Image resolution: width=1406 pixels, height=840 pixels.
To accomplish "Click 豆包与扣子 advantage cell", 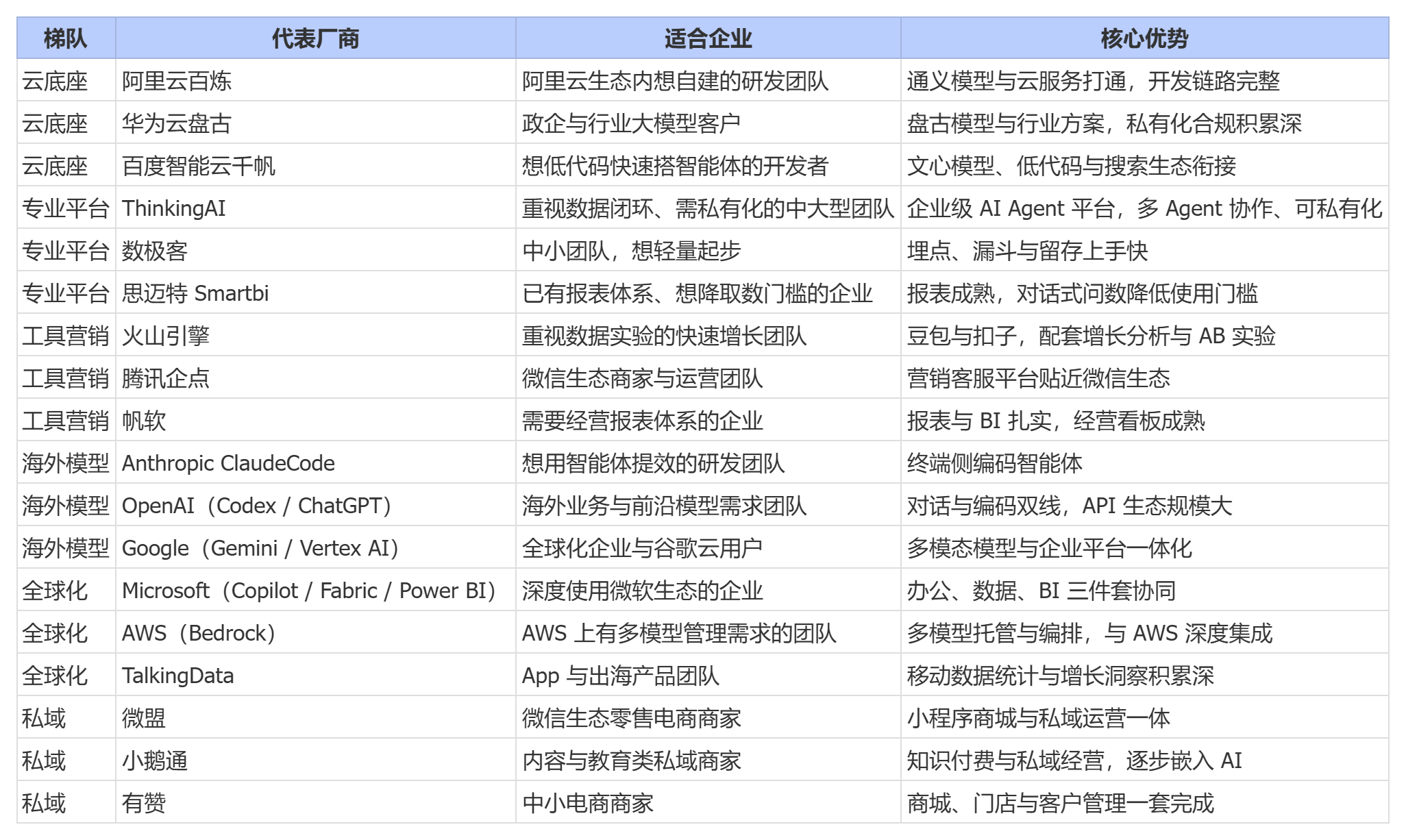I will (1145, 335).
